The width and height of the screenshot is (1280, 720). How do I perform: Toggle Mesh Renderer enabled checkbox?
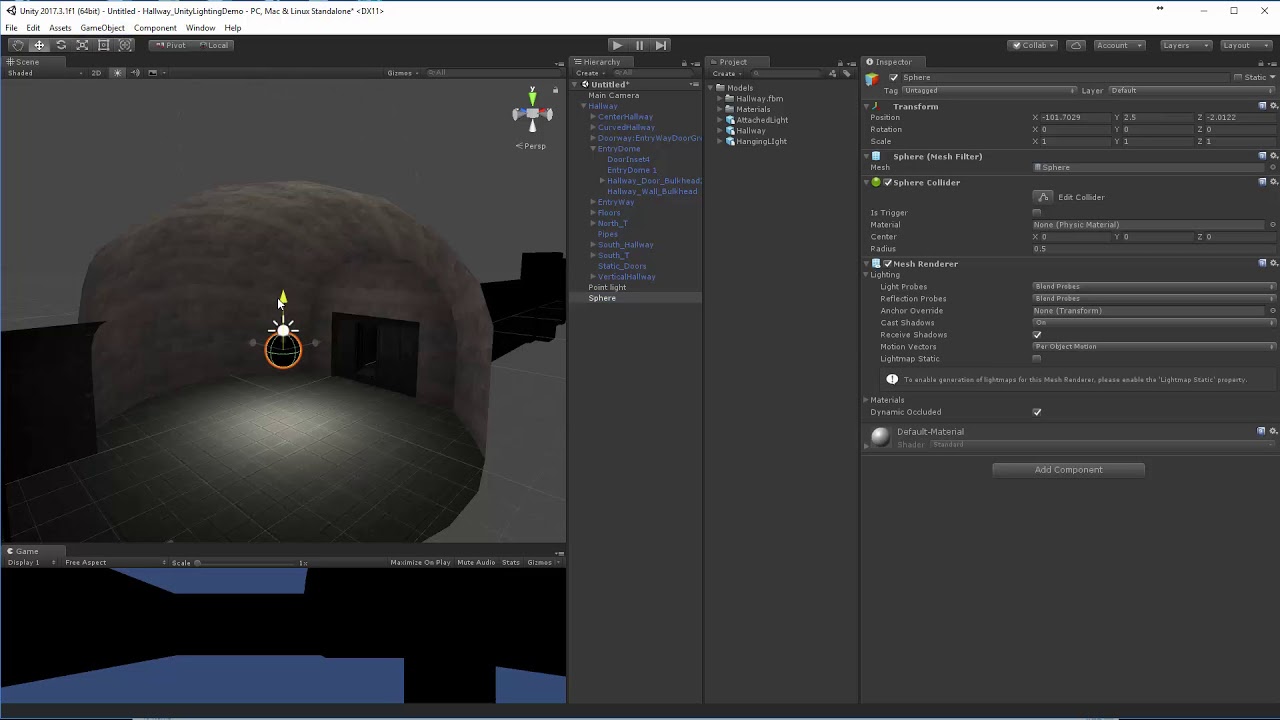(x=887, y=263)
